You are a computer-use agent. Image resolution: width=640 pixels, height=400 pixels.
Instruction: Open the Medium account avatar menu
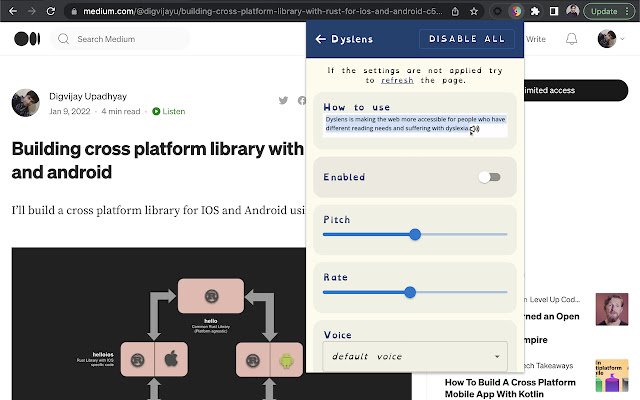(x=607, y=39)
